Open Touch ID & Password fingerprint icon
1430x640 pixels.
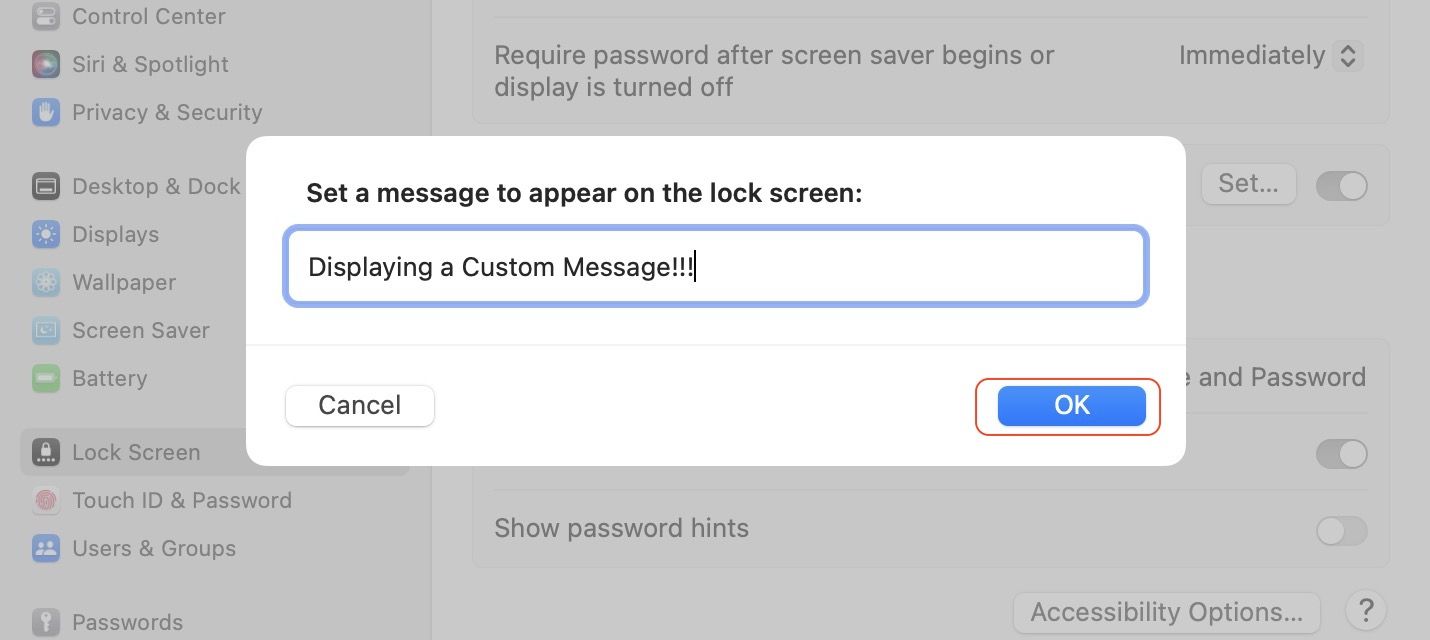(x=45, y=500)
